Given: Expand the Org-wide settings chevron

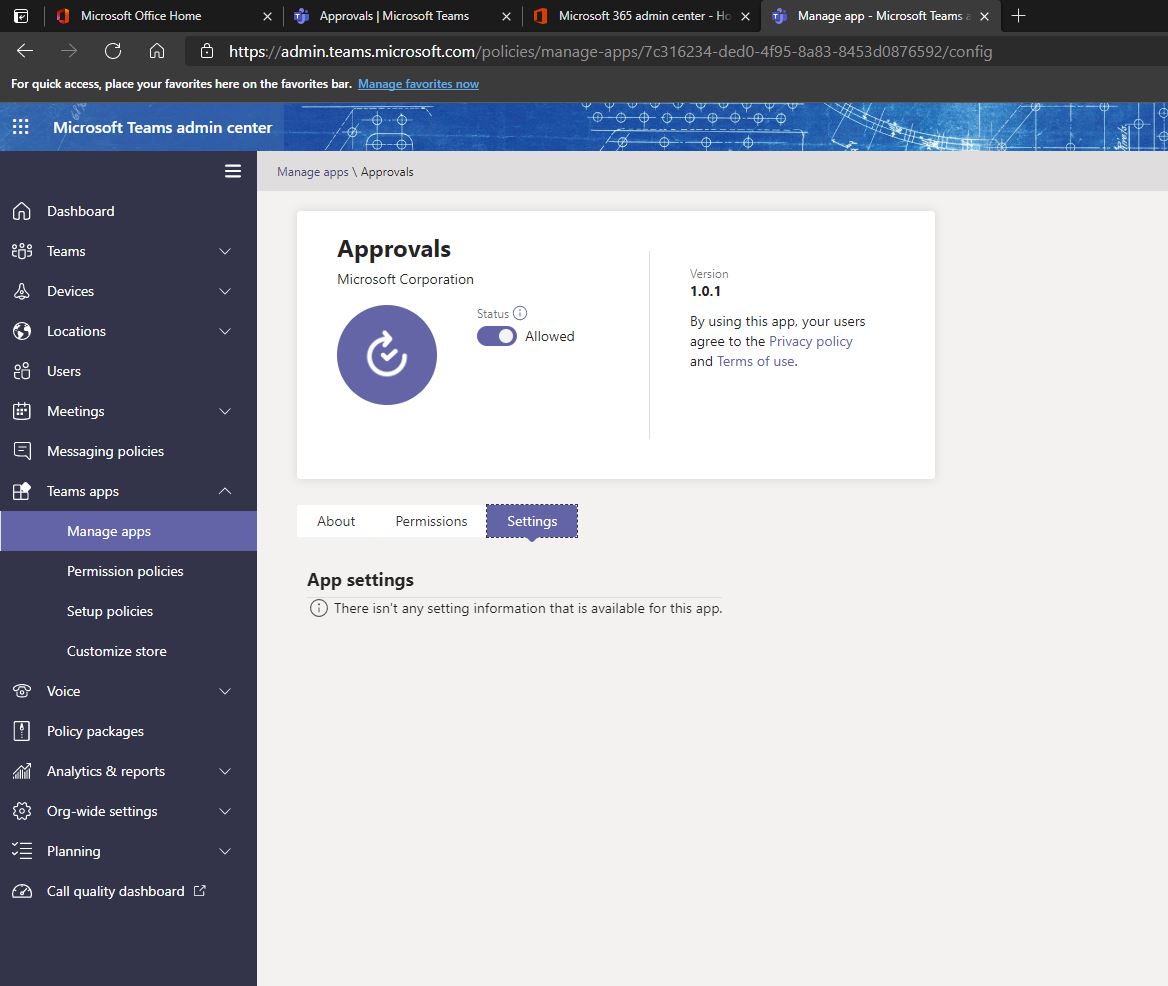Looking at the screenshot, I should point(225,811).
